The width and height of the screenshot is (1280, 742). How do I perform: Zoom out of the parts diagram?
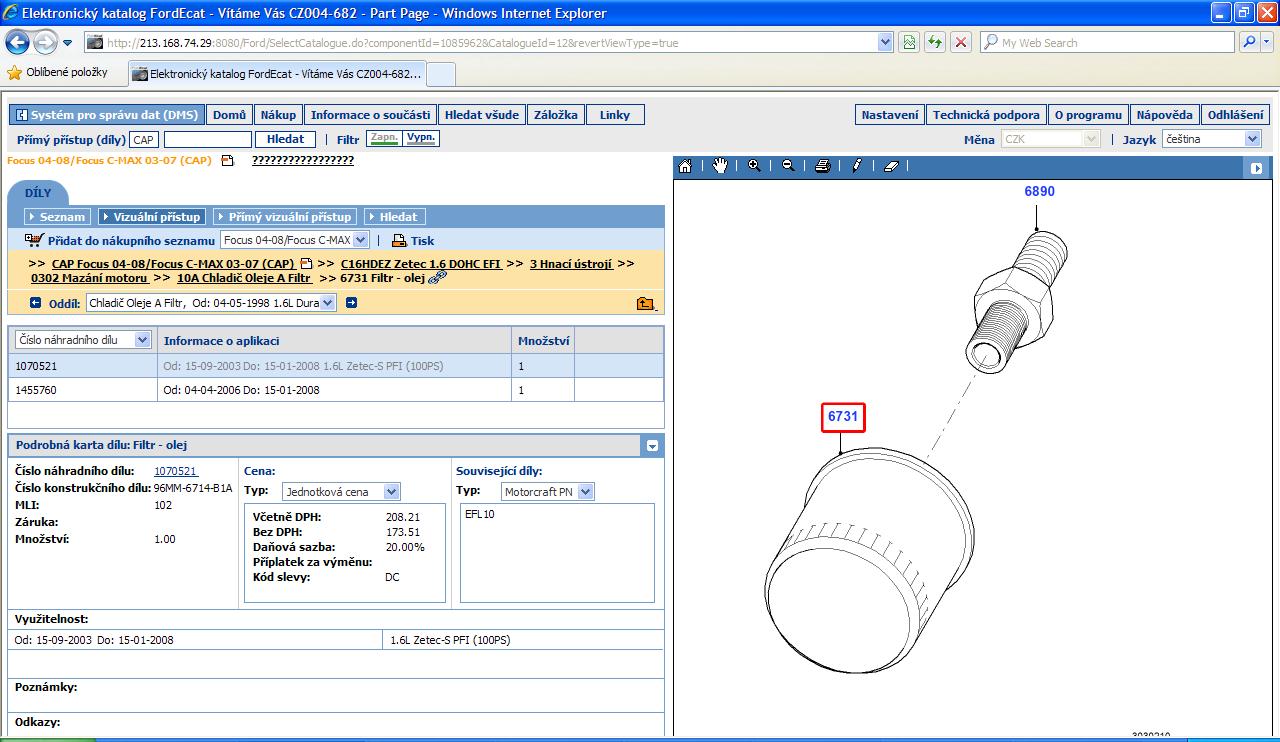point(788,166)
